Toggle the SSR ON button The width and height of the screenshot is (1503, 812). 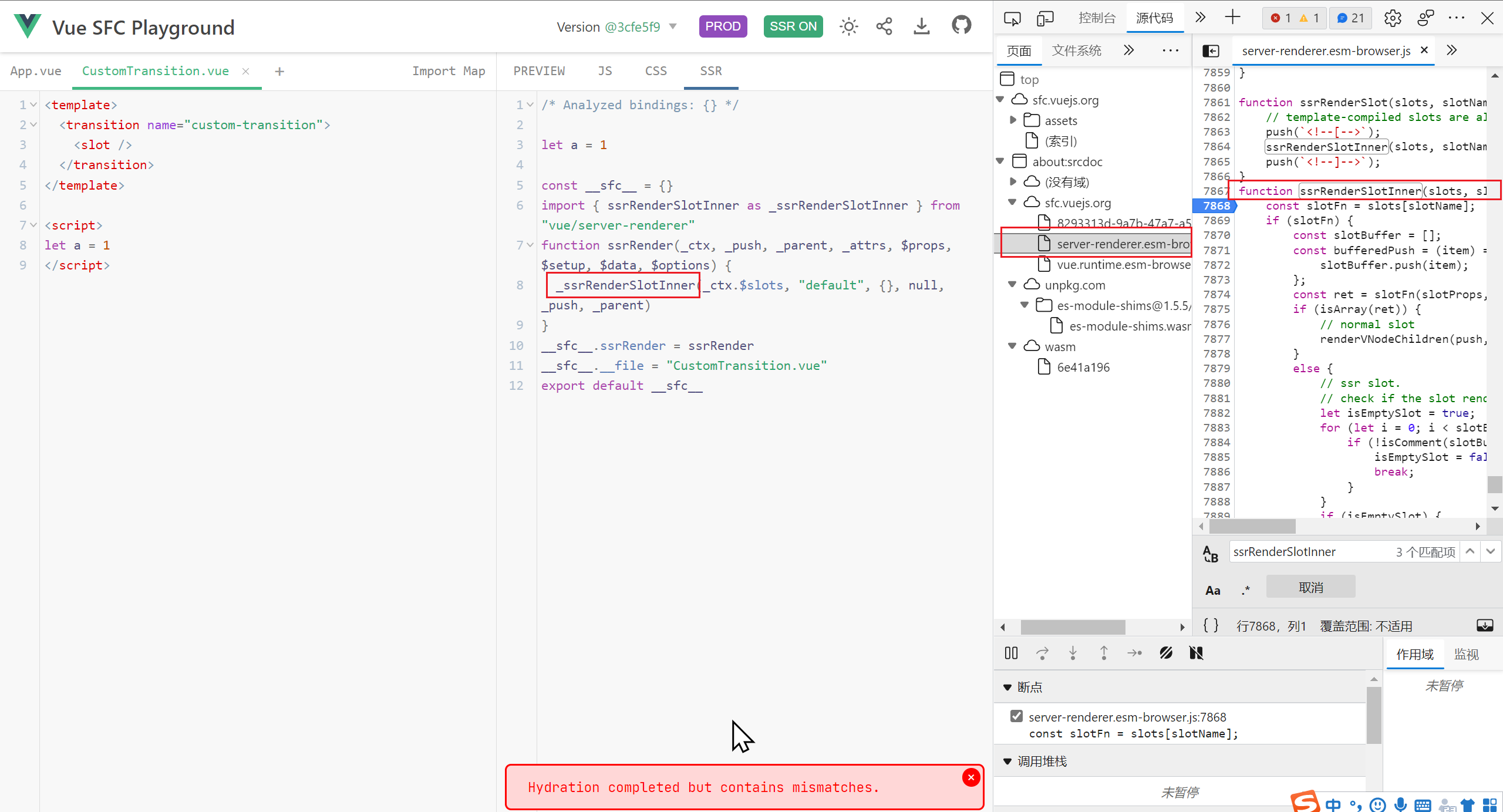click(793, 26)
